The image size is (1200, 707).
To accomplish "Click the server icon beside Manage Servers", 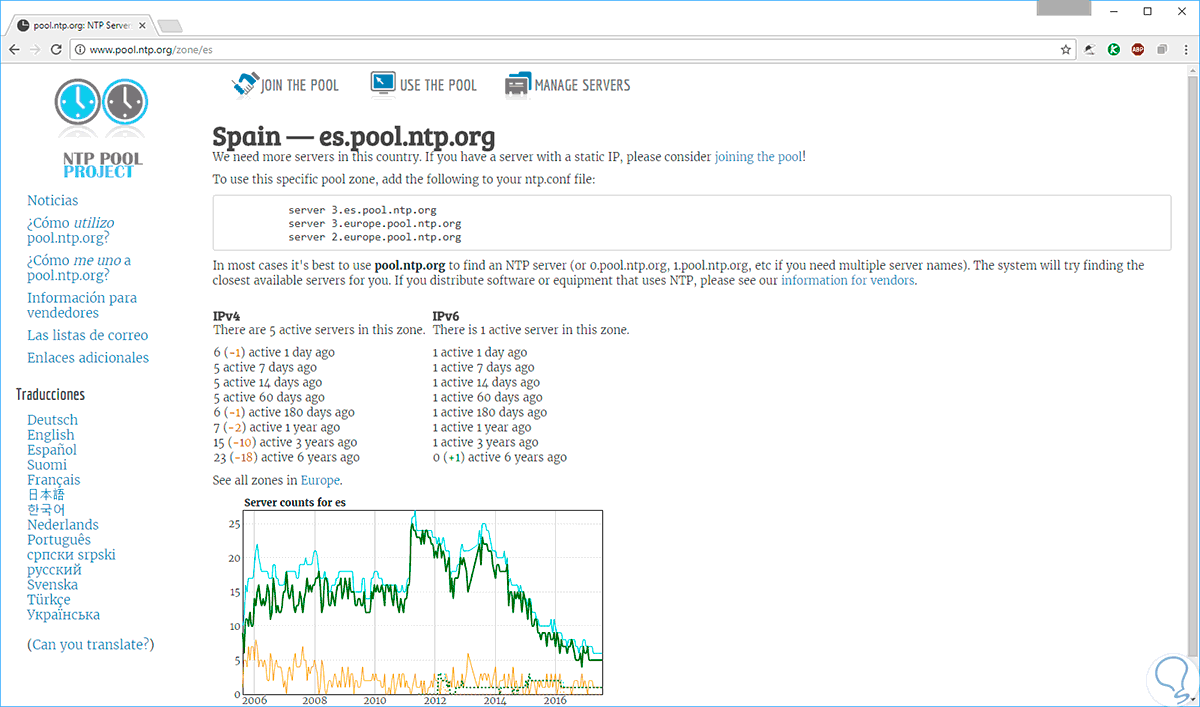I will pyautogui.click(x=518, y=85).
